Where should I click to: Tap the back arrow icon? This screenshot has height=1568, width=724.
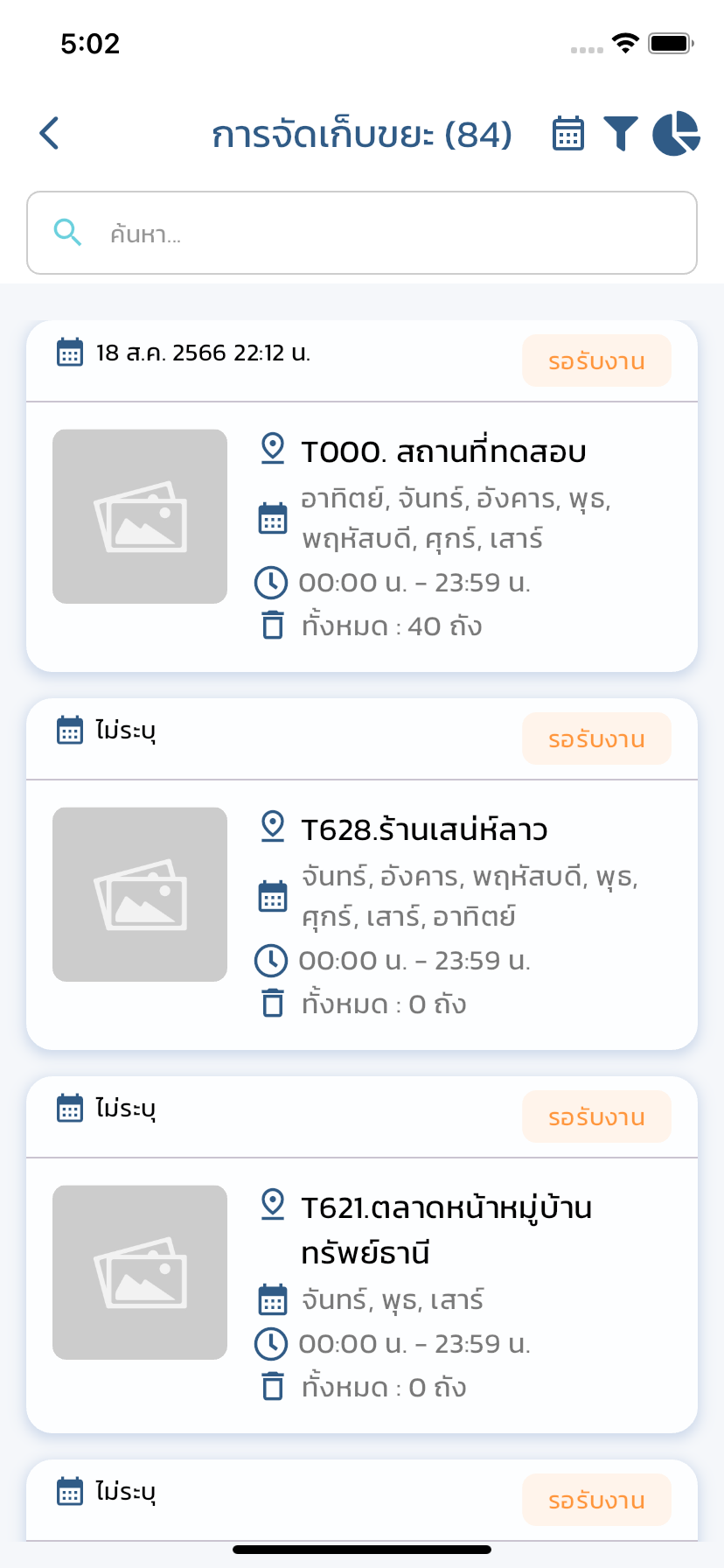click(x=50, y=134)
